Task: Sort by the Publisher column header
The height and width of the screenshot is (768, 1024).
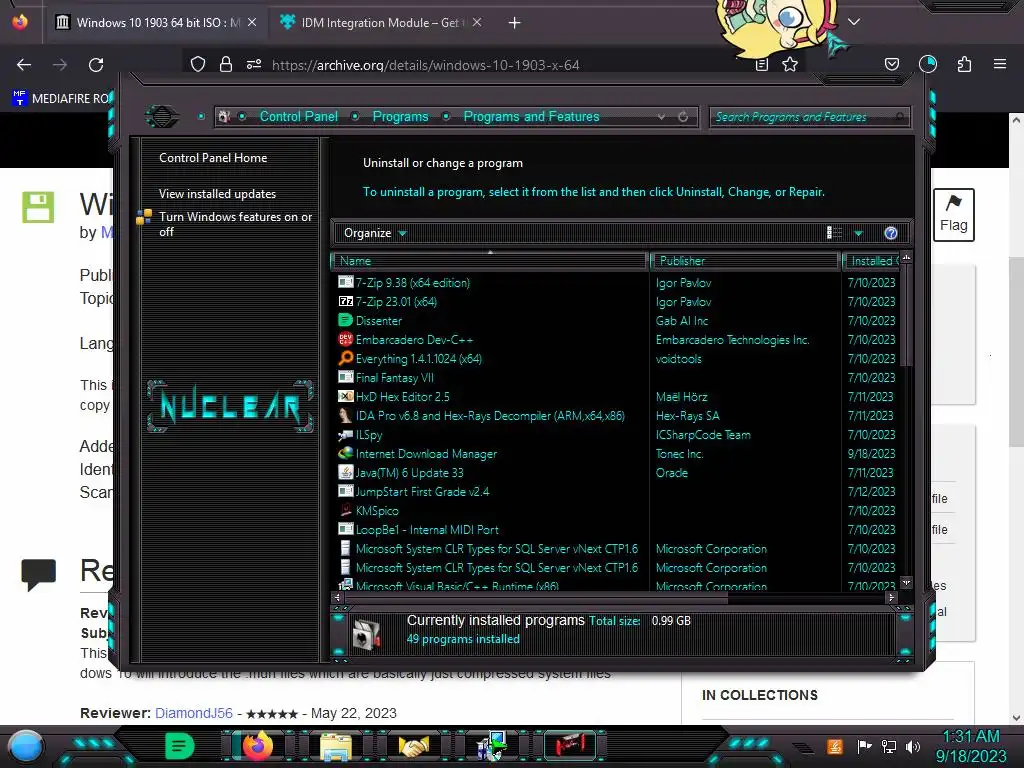Action: click(745, 261)
